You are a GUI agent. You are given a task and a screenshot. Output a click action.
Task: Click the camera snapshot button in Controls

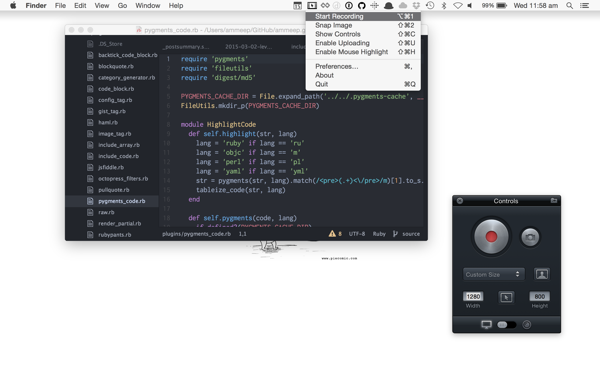click(x=530, y=237)
